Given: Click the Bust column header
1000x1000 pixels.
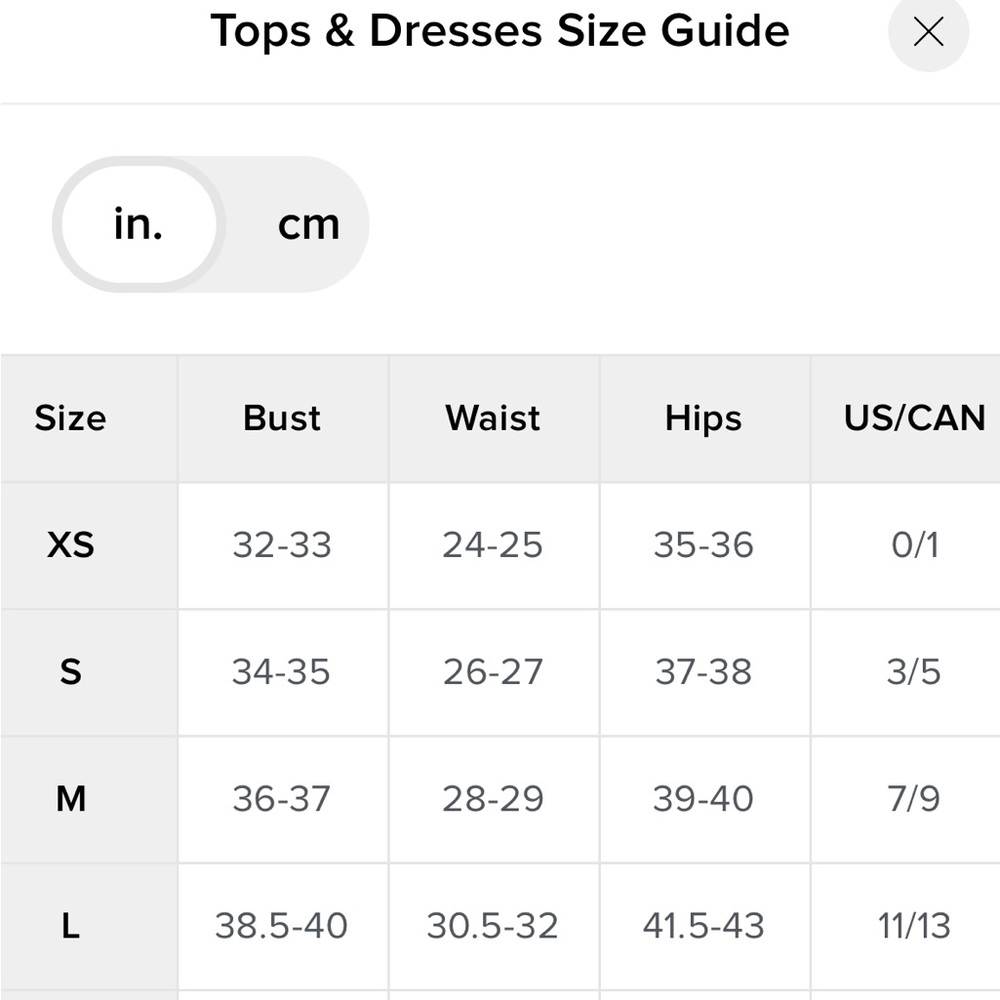Looking at the screenshot, I should click(282, 418).
